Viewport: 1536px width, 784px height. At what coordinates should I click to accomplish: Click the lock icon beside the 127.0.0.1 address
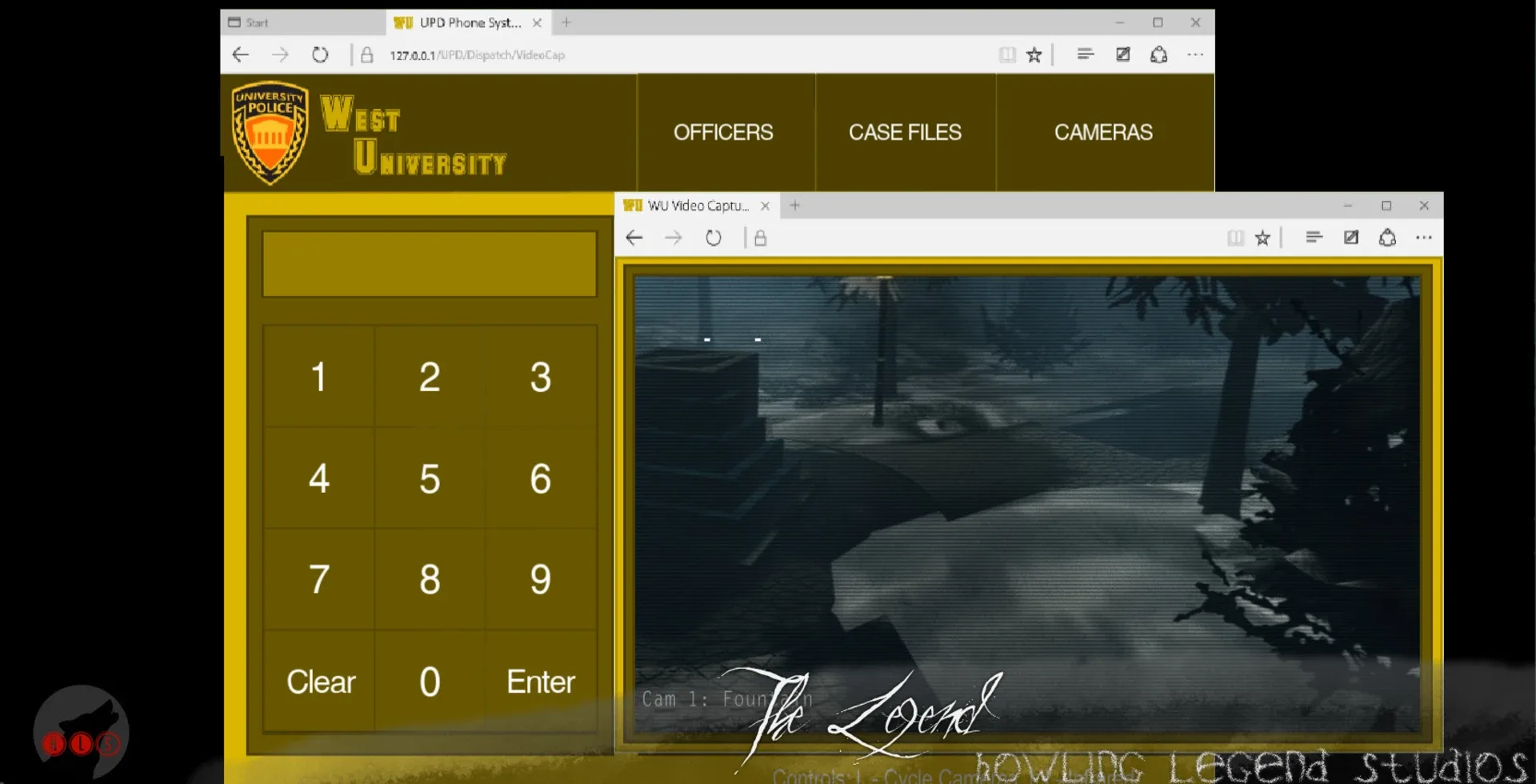point(366,54)
